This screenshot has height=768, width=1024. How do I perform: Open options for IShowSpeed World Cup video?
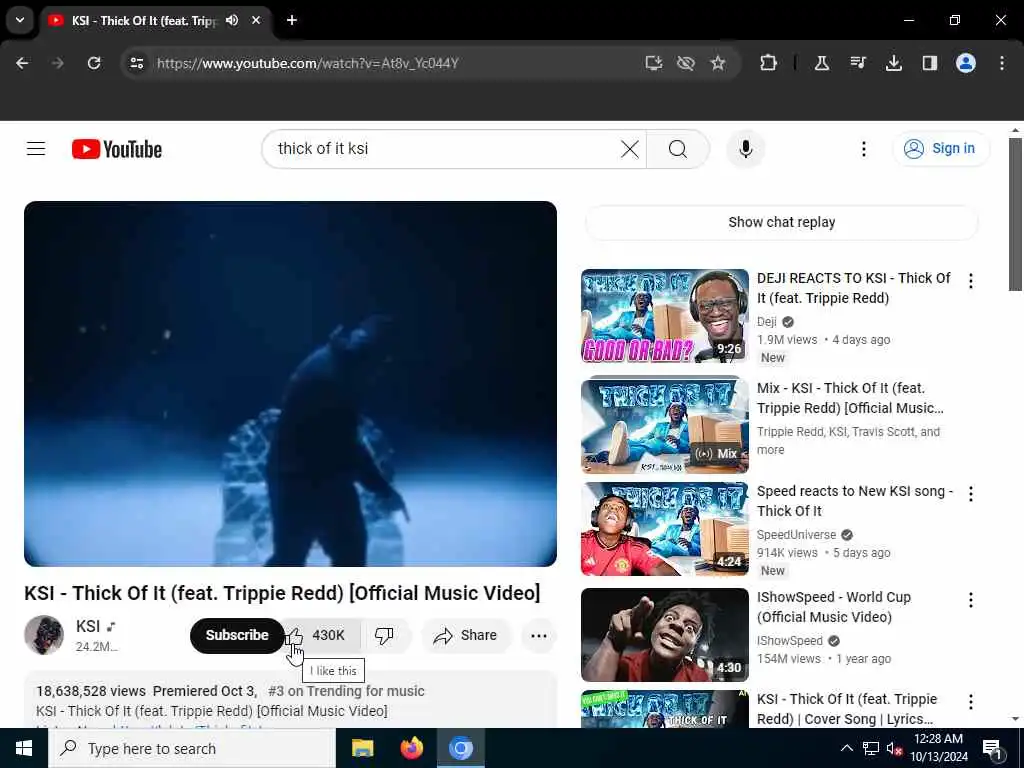970,600
